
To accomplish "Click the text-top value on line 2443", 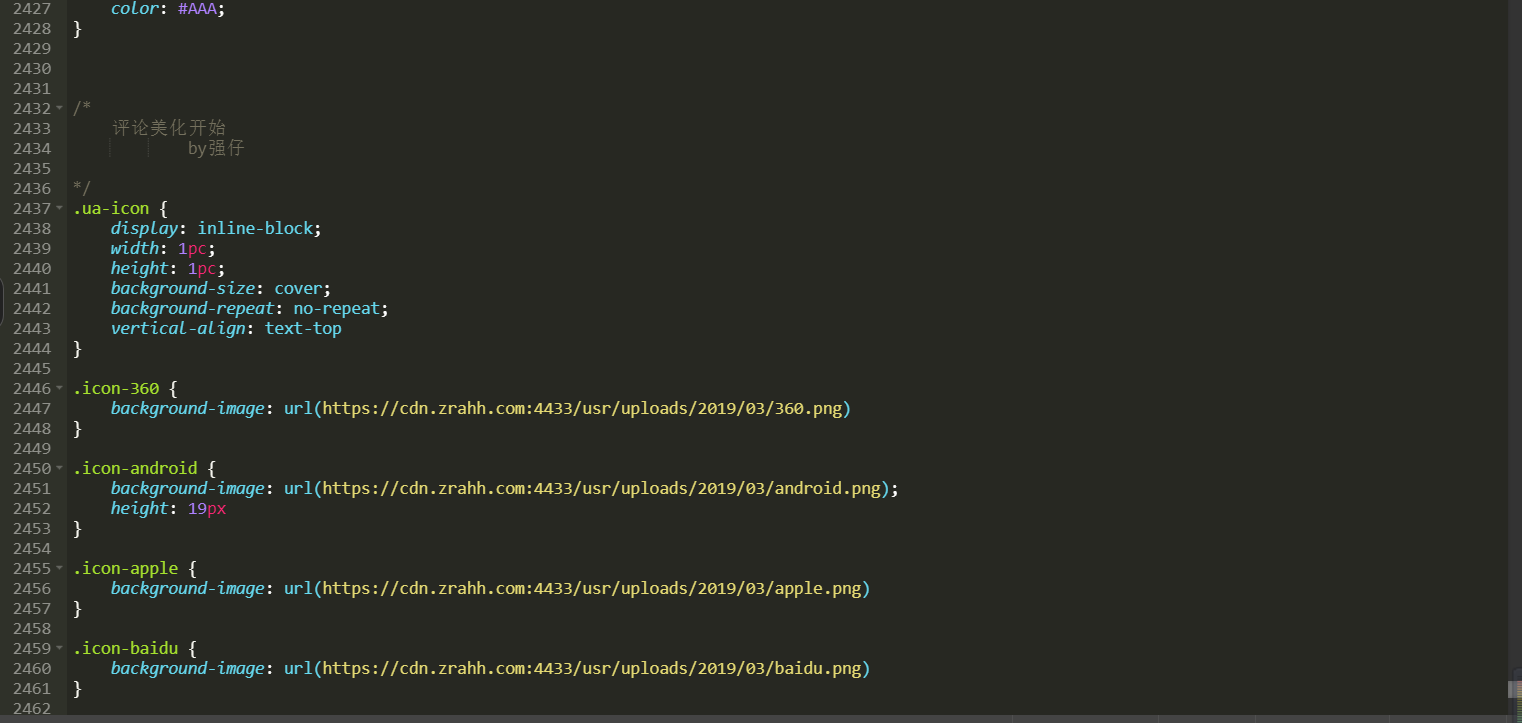I will (302, 328).
